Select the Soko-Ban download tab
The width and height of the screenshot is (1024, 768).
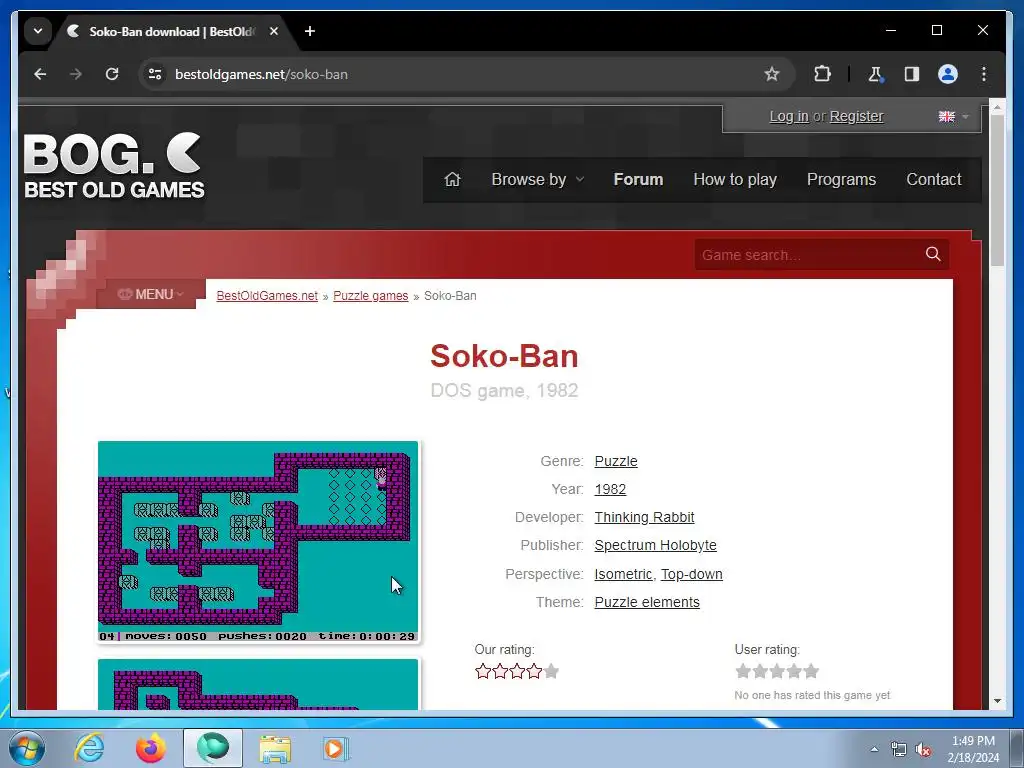(171, 31)
